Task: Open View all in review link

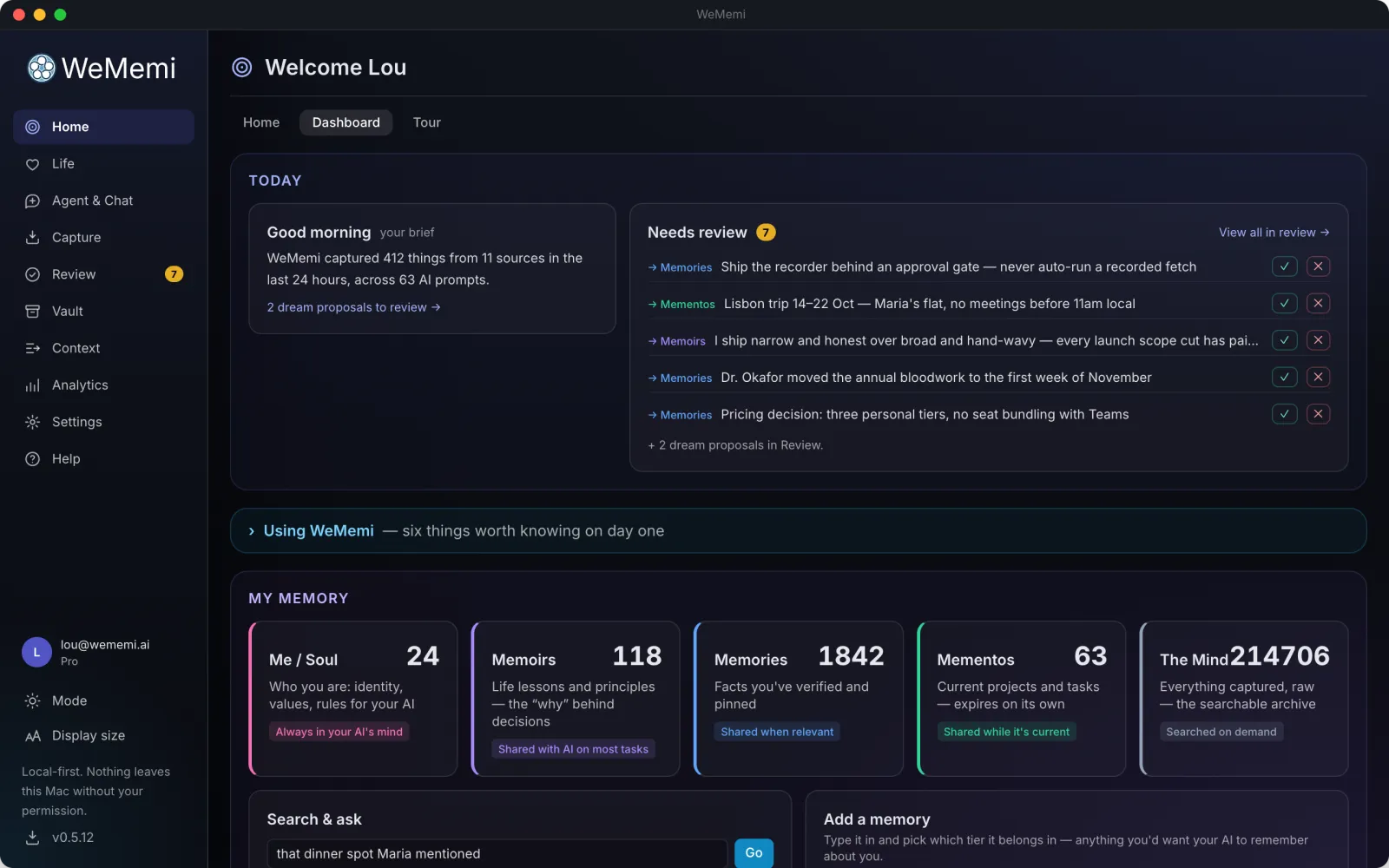Action: [1274, 233]
